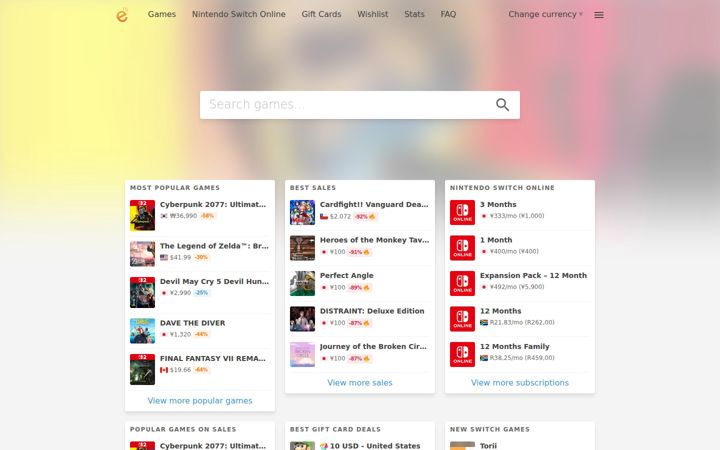Screen dimensions: 720x450
Task: Click the 3 Months Switch Online icon
Action: [462, 213]
